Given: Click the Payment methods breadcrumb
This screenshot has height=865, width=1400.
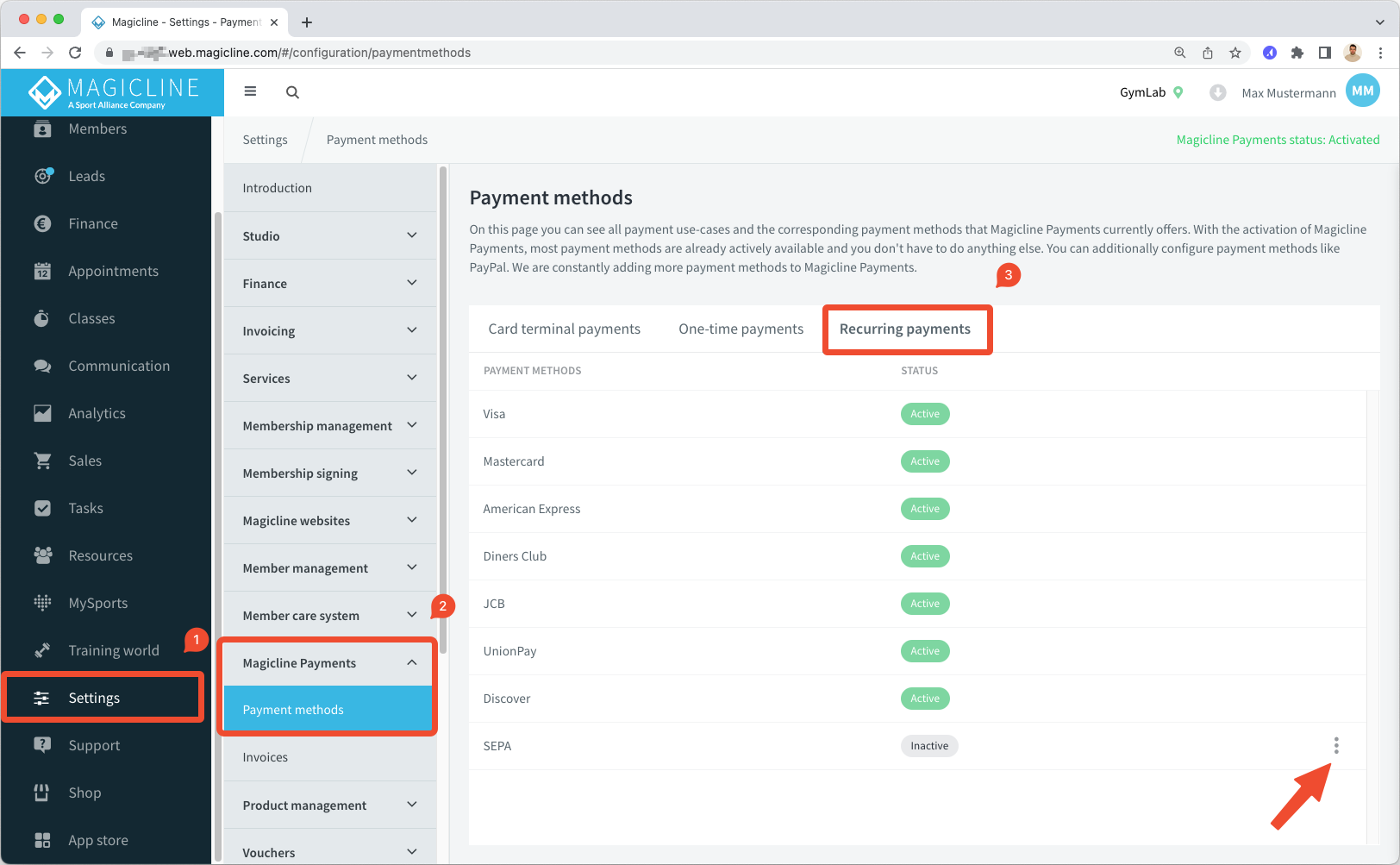Looking at the screenshot, I should [x=377, y=140].
